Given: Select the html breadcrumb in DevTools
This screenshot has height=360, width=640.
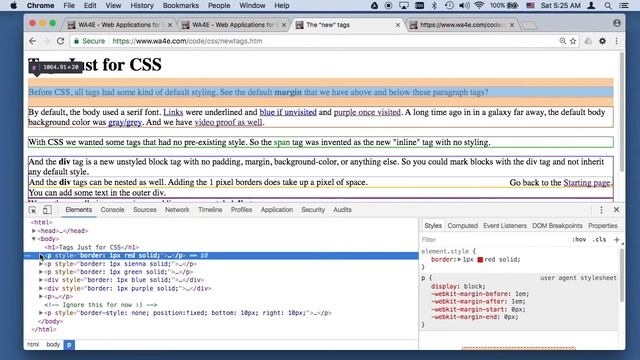Looking at the screenshot, I should [x=33, y=345].
